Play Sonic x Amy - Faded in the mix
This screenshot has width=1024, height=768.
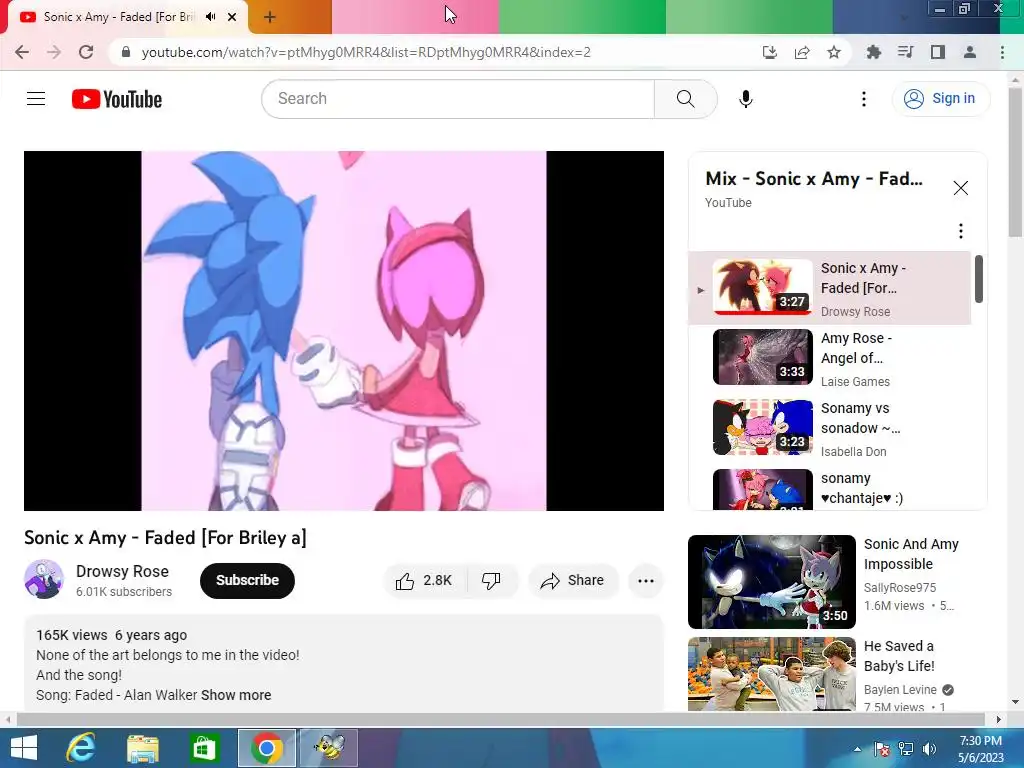coord(829,288)
